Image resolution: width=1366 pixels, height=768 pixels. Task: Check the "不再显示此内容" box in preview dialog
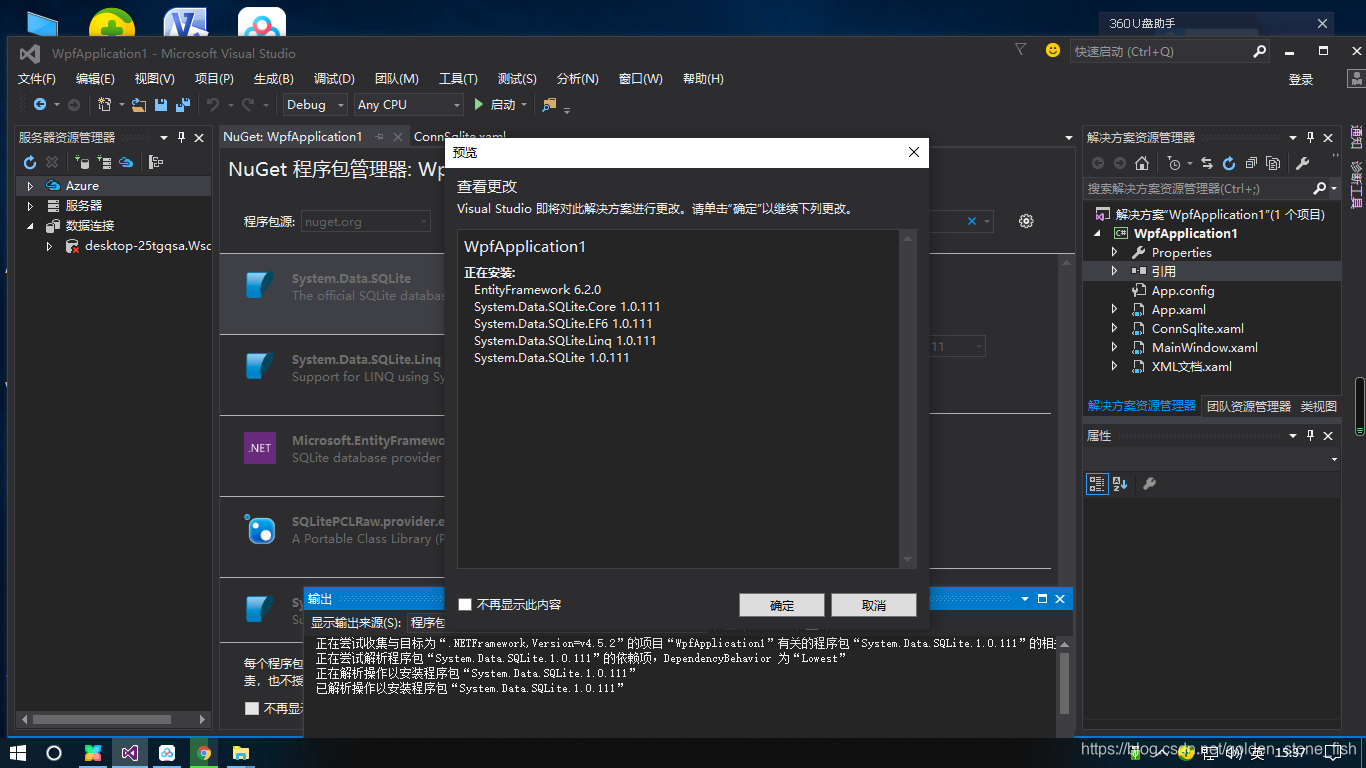pos(464,604)
